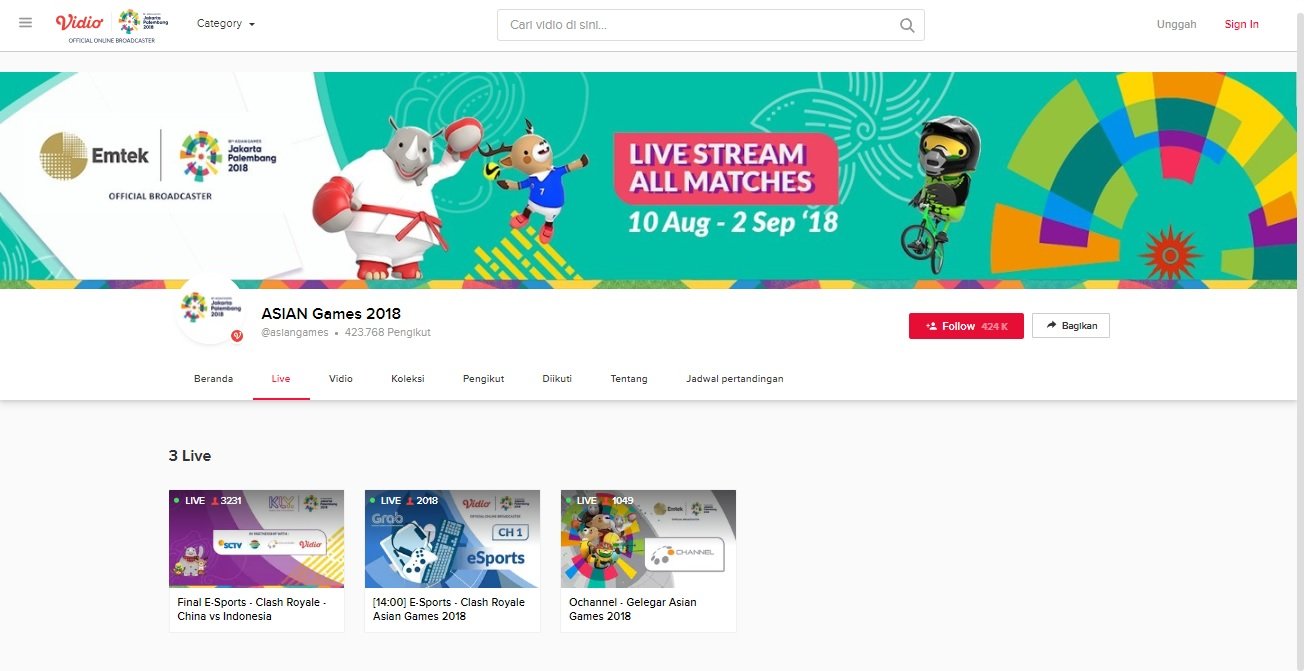
Task: Click the Asian Games channel avatar
Action: 209,310
